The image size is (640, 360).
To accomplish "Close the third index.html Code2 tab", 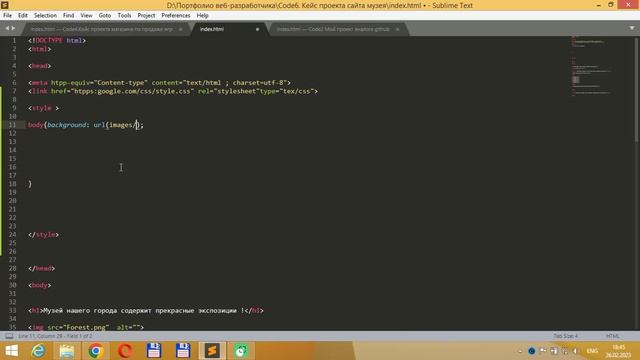I will (x=397, y=29).
